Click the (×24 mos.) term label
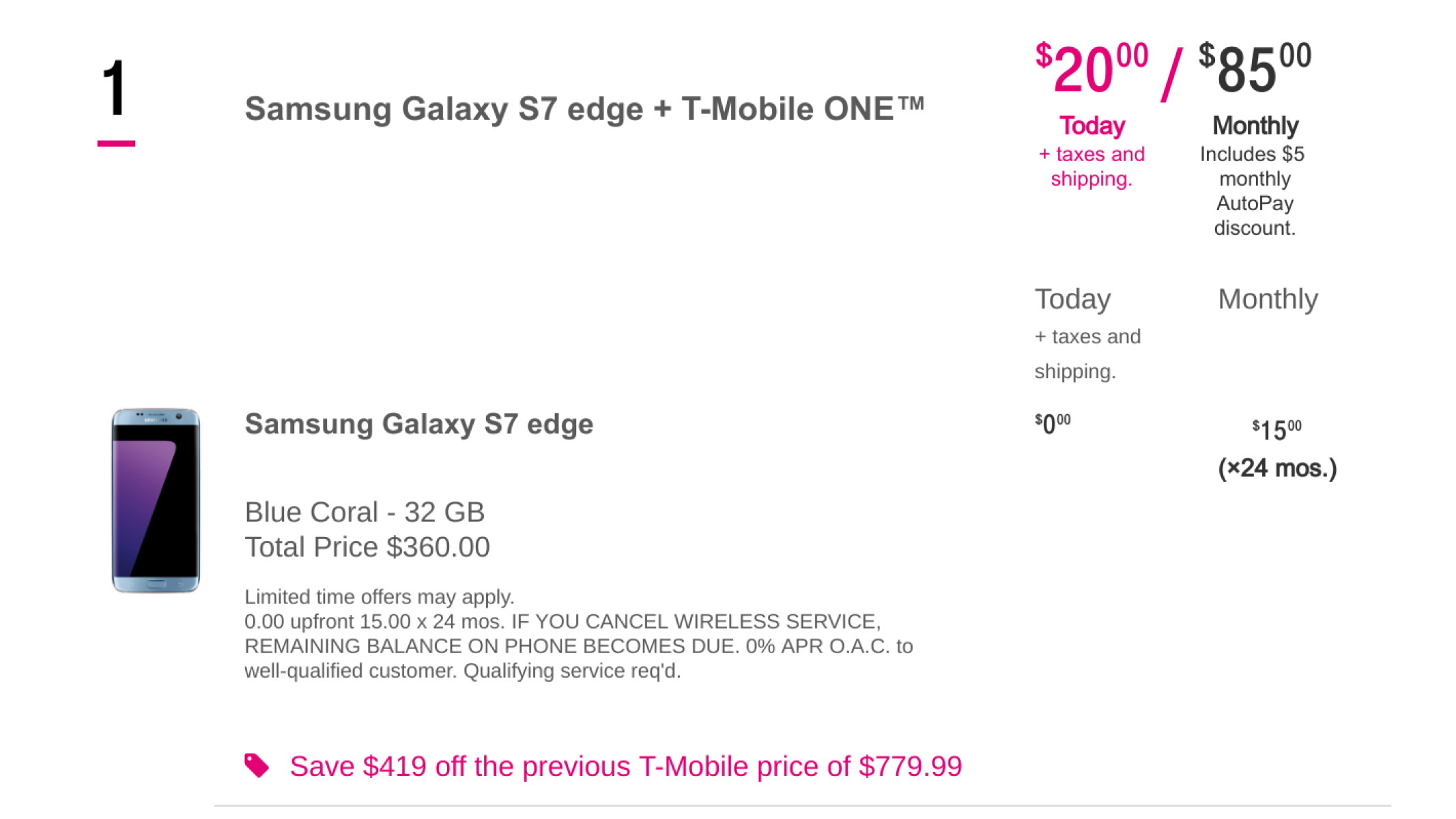 (x=1277, y=468)
